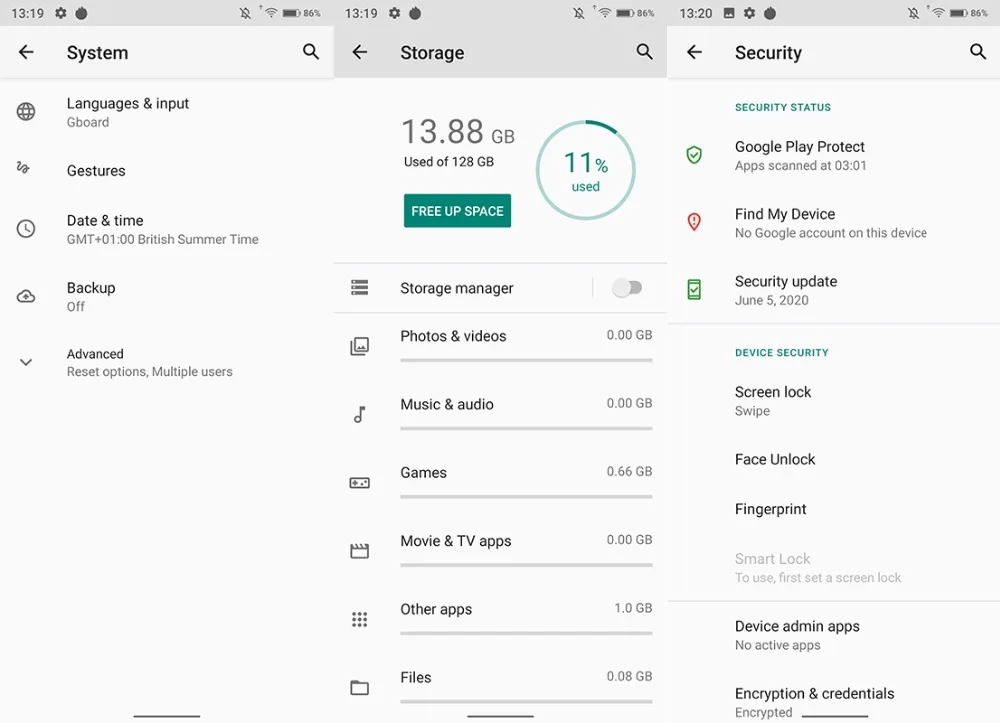Image resolution: width=1000 pixels, height=723 pixels.
Task: Go back from the Storage screen
Action: click(360, 52)
